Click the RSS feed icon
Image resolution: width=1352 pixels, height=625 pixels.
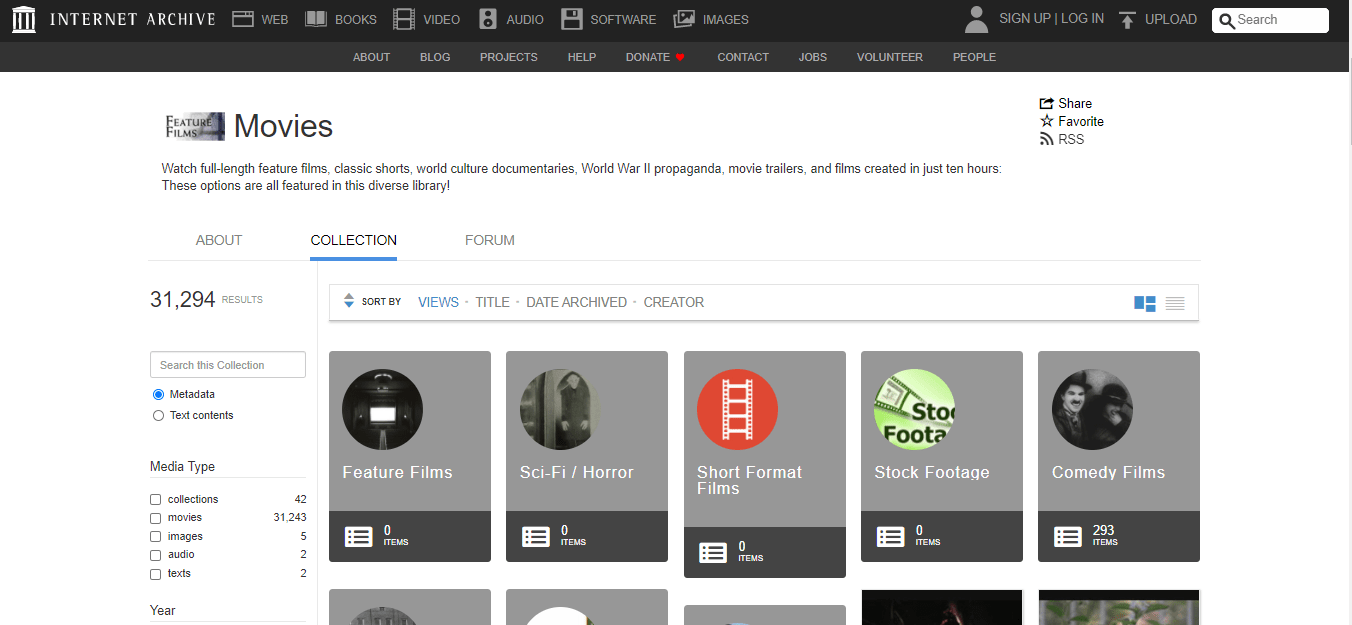[1047, 139]
